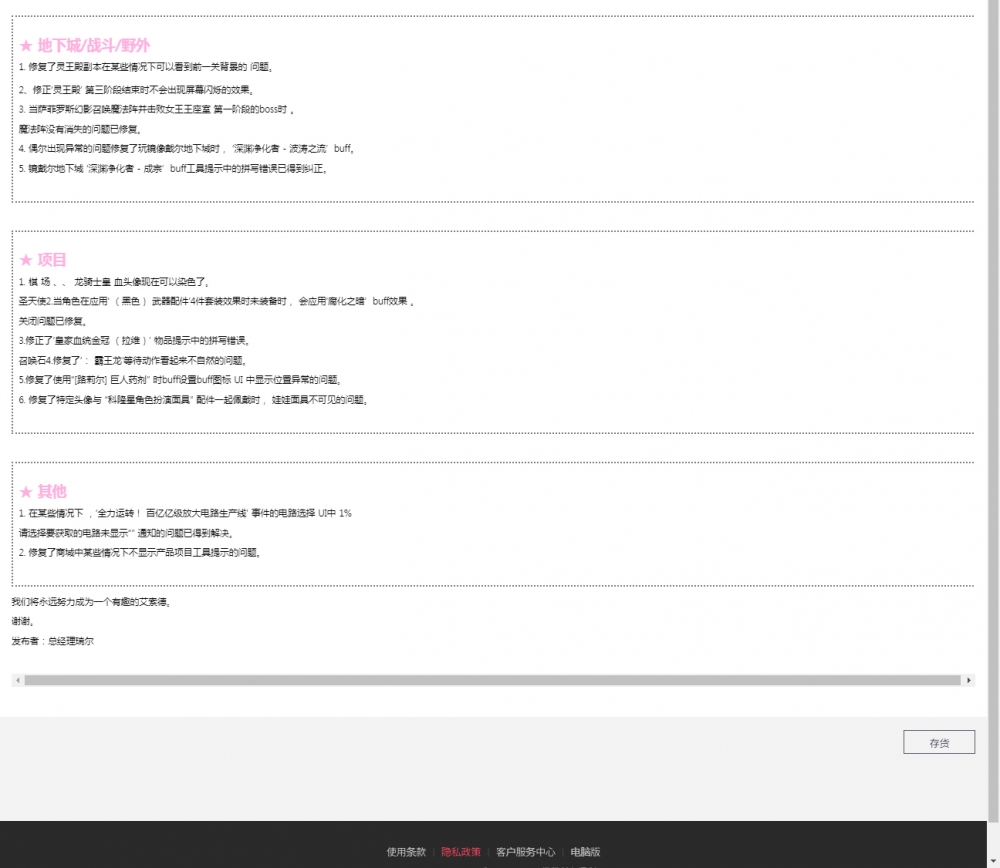
Task: Click the 我们将永远努力 closing sentence
Action: [91, 602]
